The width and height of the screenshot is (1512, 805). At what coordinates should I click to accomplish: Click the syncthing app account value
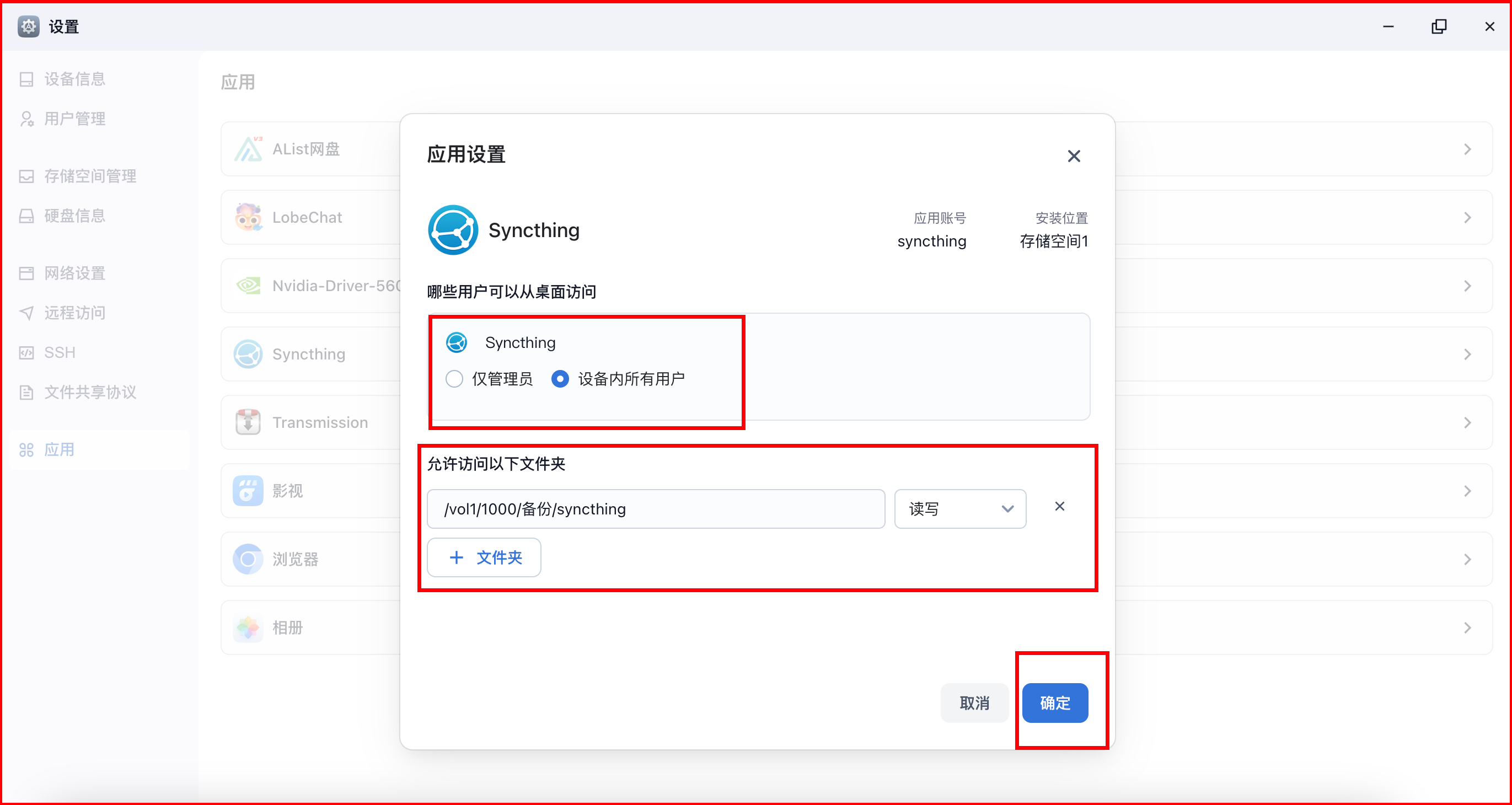tap(931, 241)
